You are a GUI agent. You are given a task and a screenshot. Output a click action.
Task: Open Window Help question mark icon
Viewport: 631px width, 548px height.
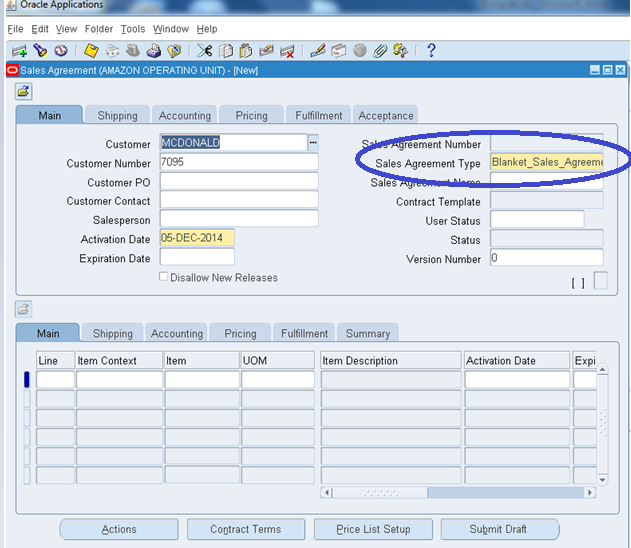[431, 51]
